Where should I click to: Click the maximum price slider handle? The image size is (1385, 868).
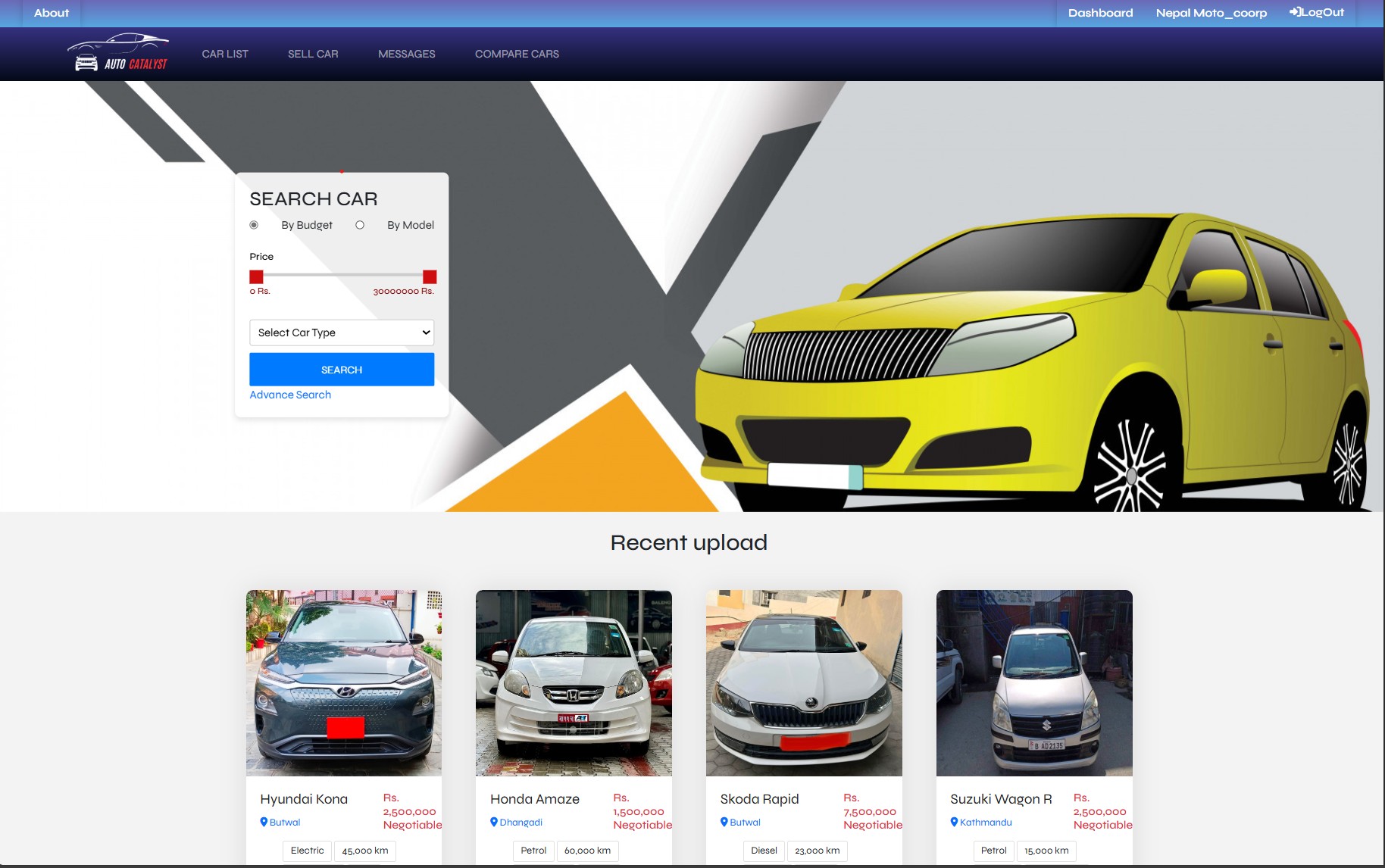click(x=430, y=277)
